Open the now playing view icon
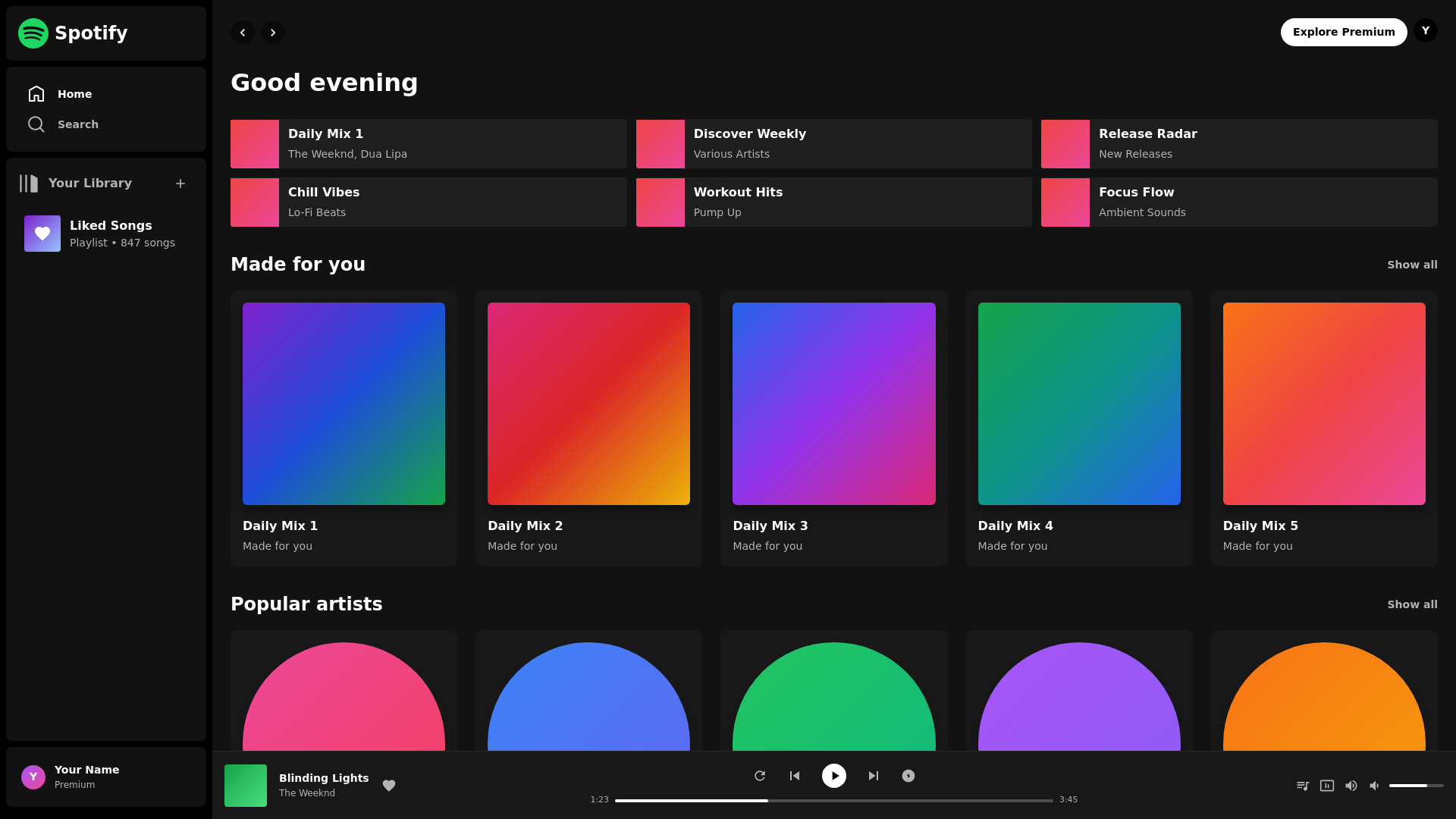 1327,786
